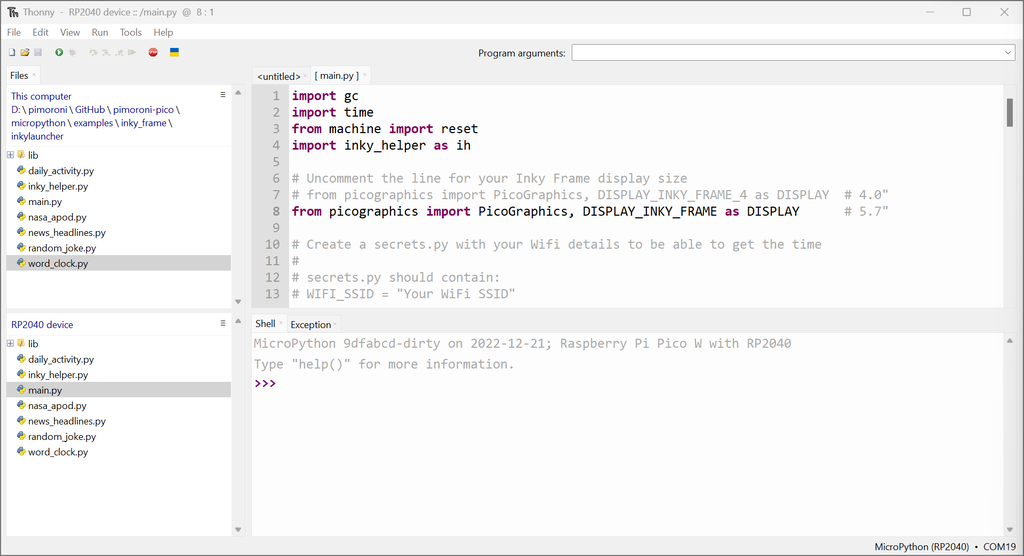Open the Tools menu
The width and height of the screenshot is (1024, 556).
pos(131,32)
